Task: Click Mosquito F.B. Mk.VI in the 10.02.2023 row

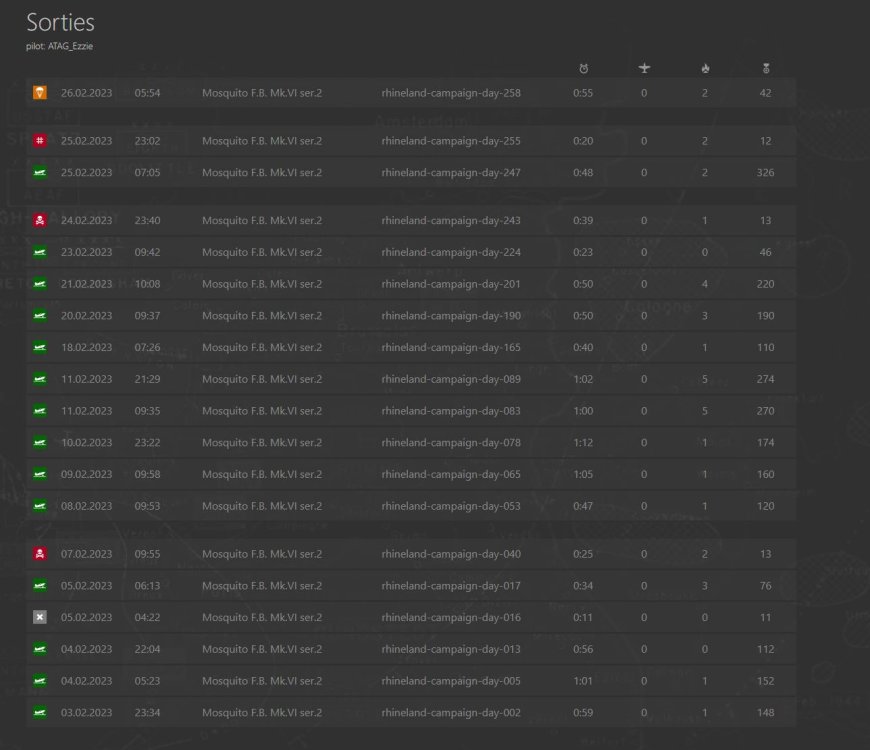Action: pos(262,443)
